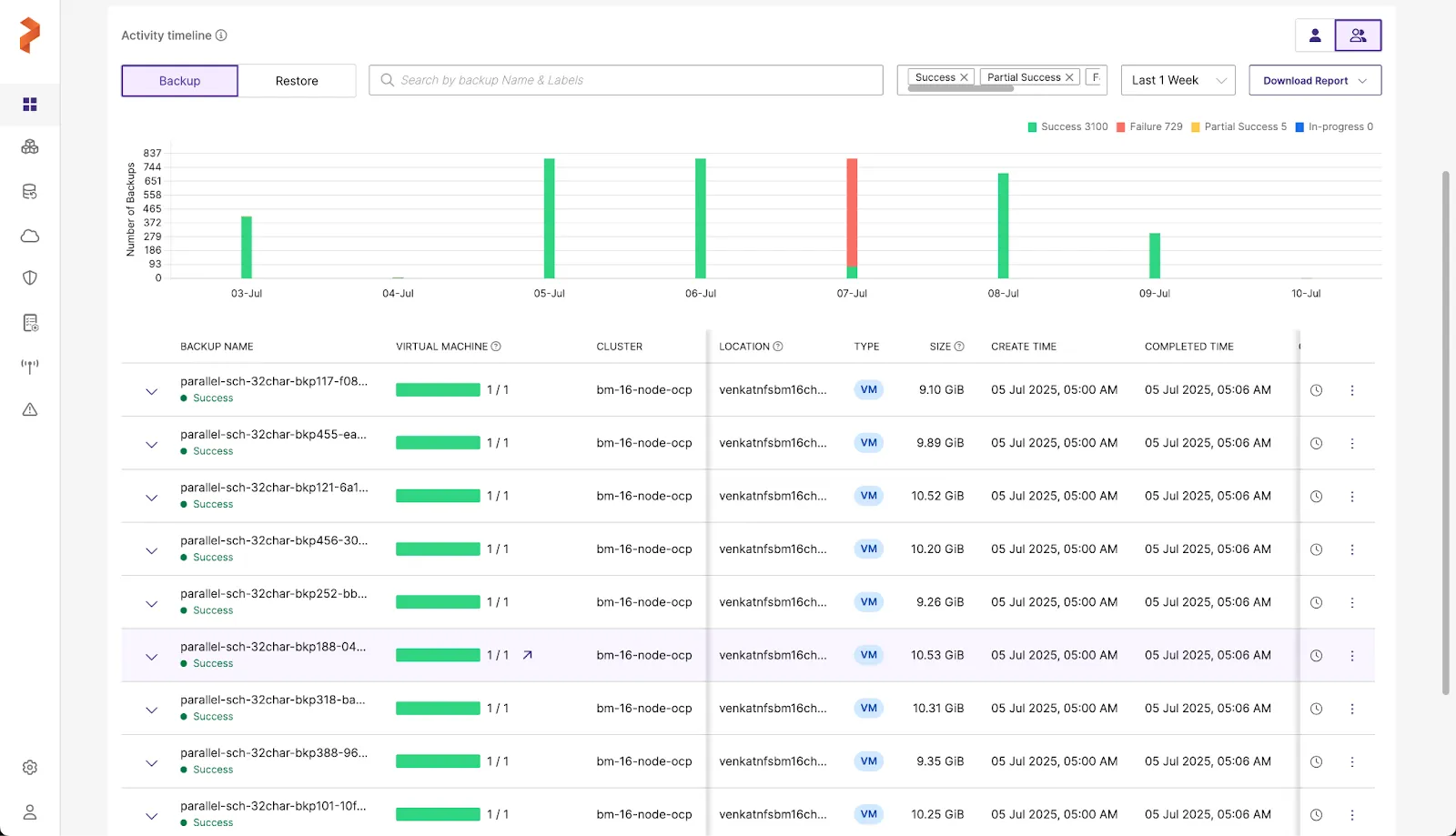Switch to multi-user view toggle
The image size is (1456, 836).
tap(1358, 35)
